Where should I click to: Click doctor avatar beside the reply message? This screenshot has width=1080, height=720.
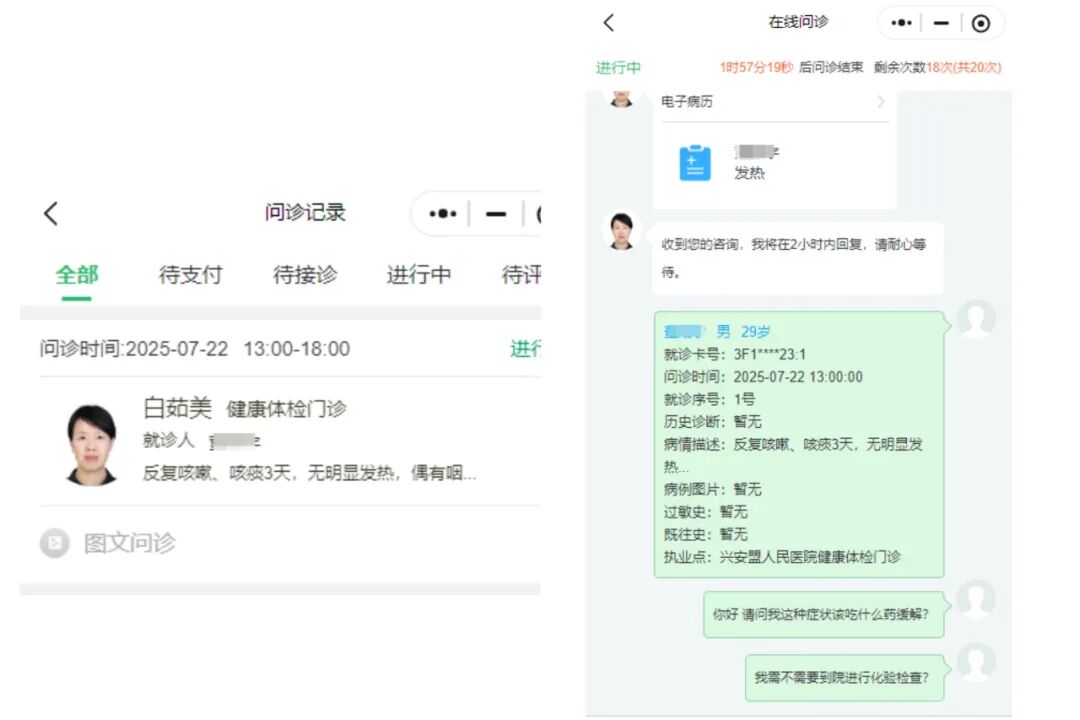[x=621, y=231]
